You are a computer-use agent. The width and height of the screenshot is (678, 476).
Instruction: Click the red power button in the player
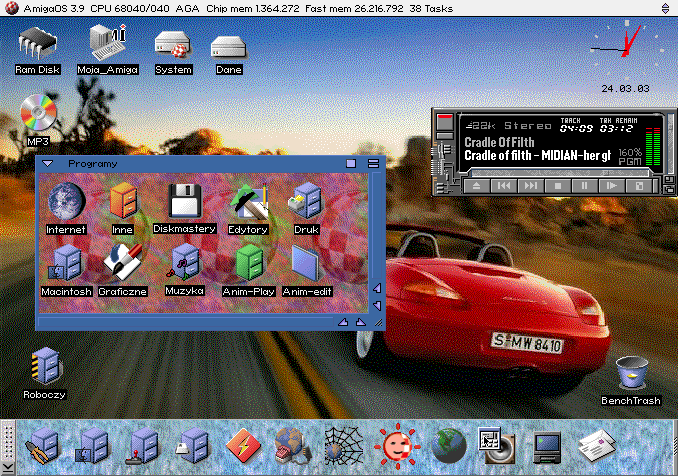445,121
